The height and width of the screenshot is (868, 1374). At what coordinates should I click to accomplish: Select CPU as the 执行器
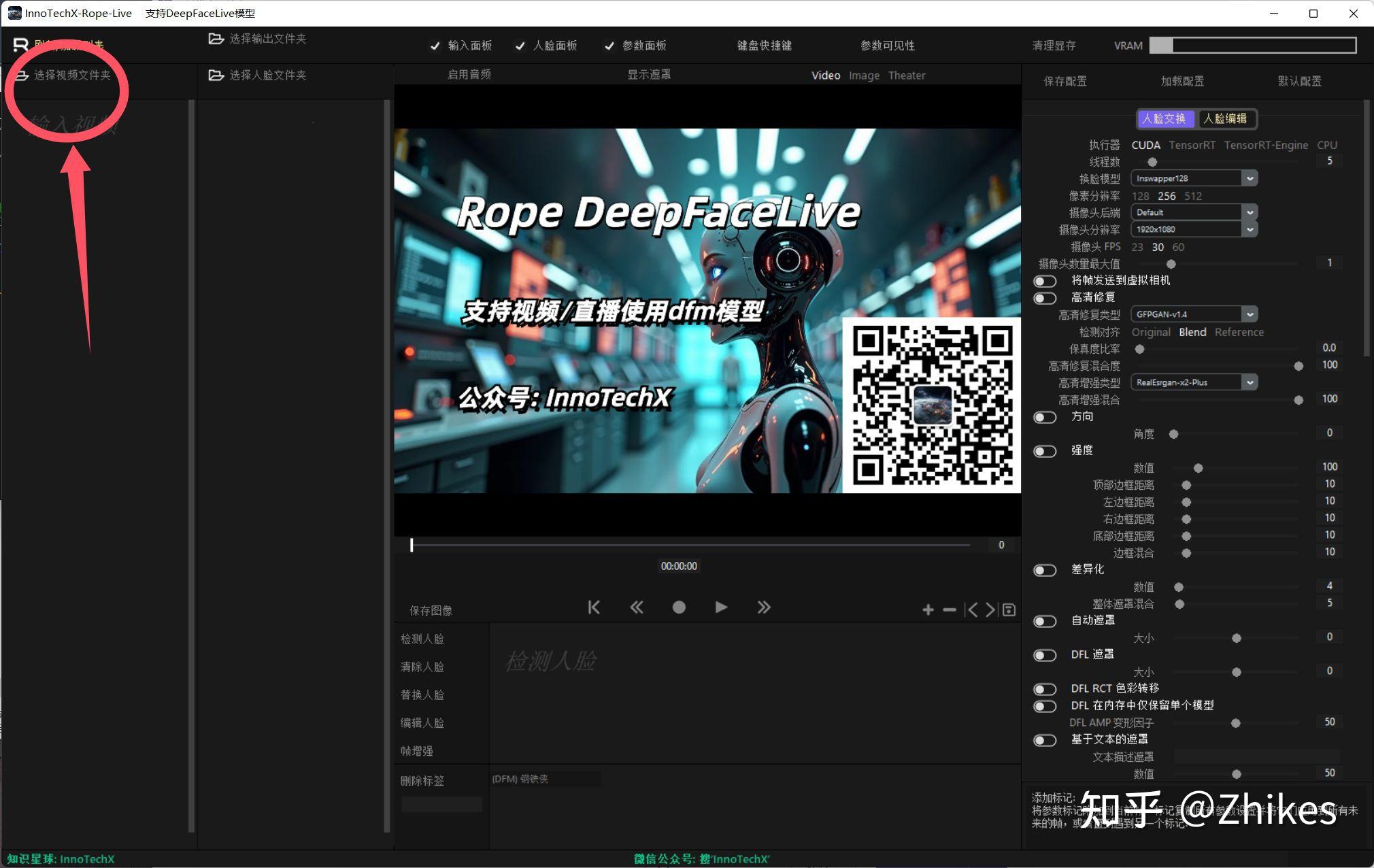[x=1326, y=145]
